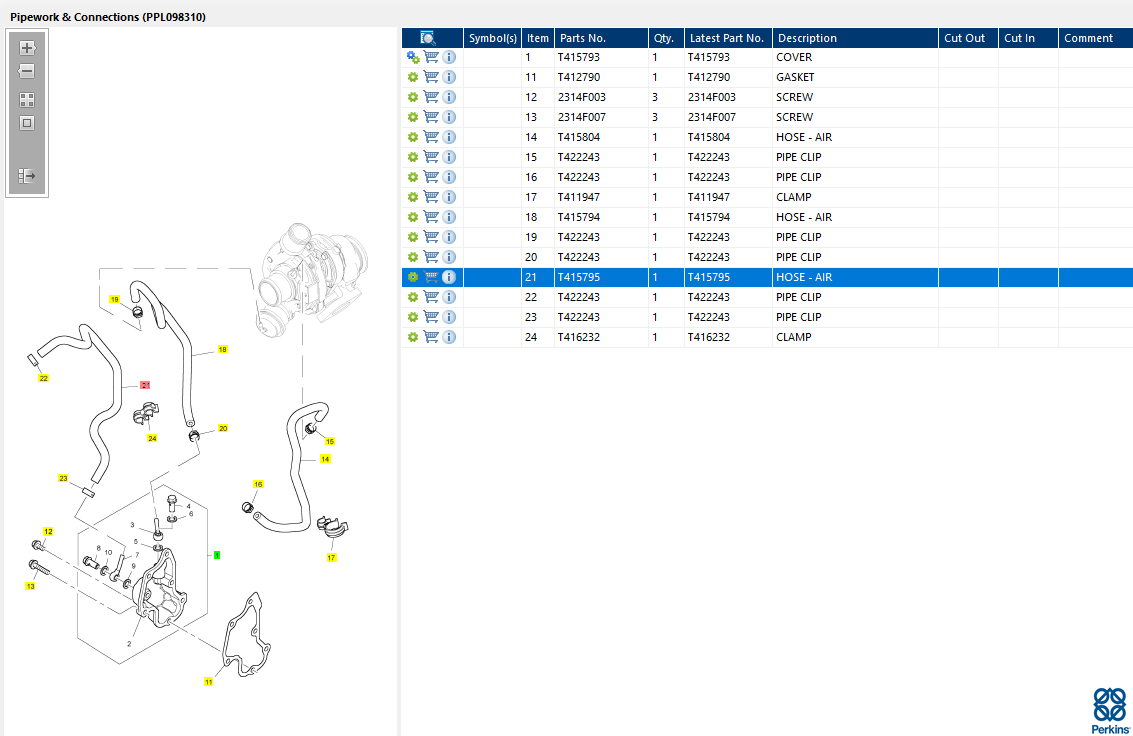Click the four-square grid view icon
This screenshot has height=736, width=1133.
click(x=27, y=100)
